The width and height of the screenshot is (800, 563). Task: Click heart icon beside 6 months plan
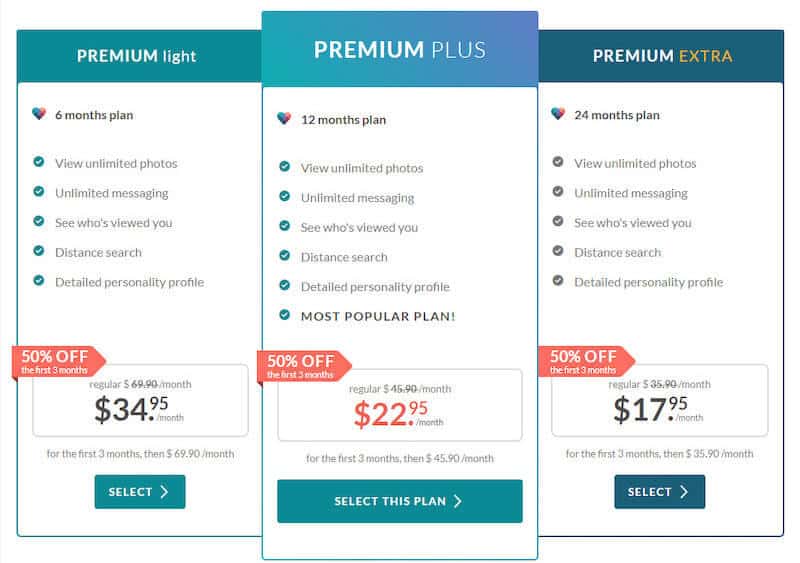(x=39, y=113)
